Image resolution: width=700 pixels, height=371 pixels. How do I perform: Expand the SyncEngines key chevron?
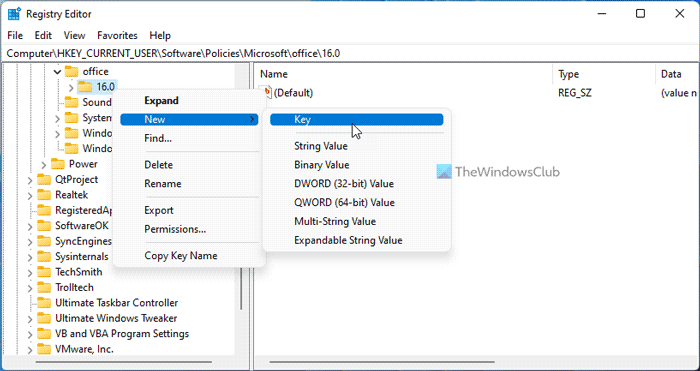point(30,242)
